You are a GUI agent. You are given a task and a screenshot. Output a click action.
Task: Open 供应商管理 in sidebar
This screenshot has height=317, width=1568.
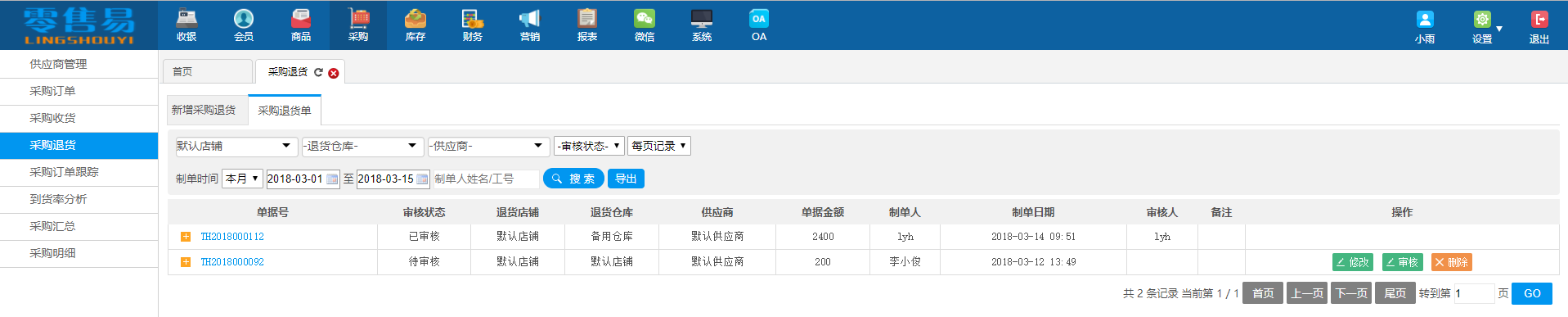click(x=79, y=64)
